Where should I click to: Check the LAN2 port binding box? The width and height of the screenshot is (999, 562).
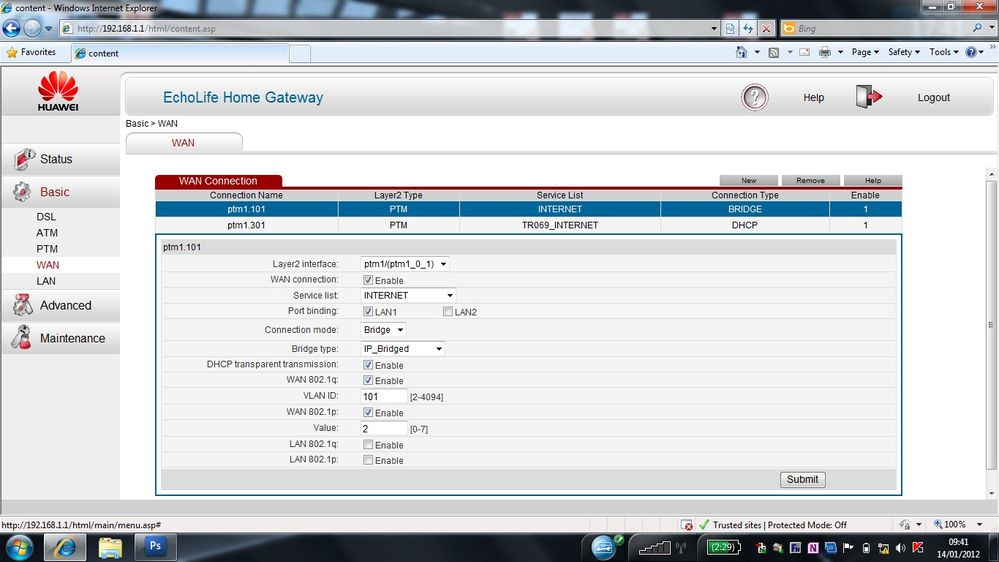(448, 312)
